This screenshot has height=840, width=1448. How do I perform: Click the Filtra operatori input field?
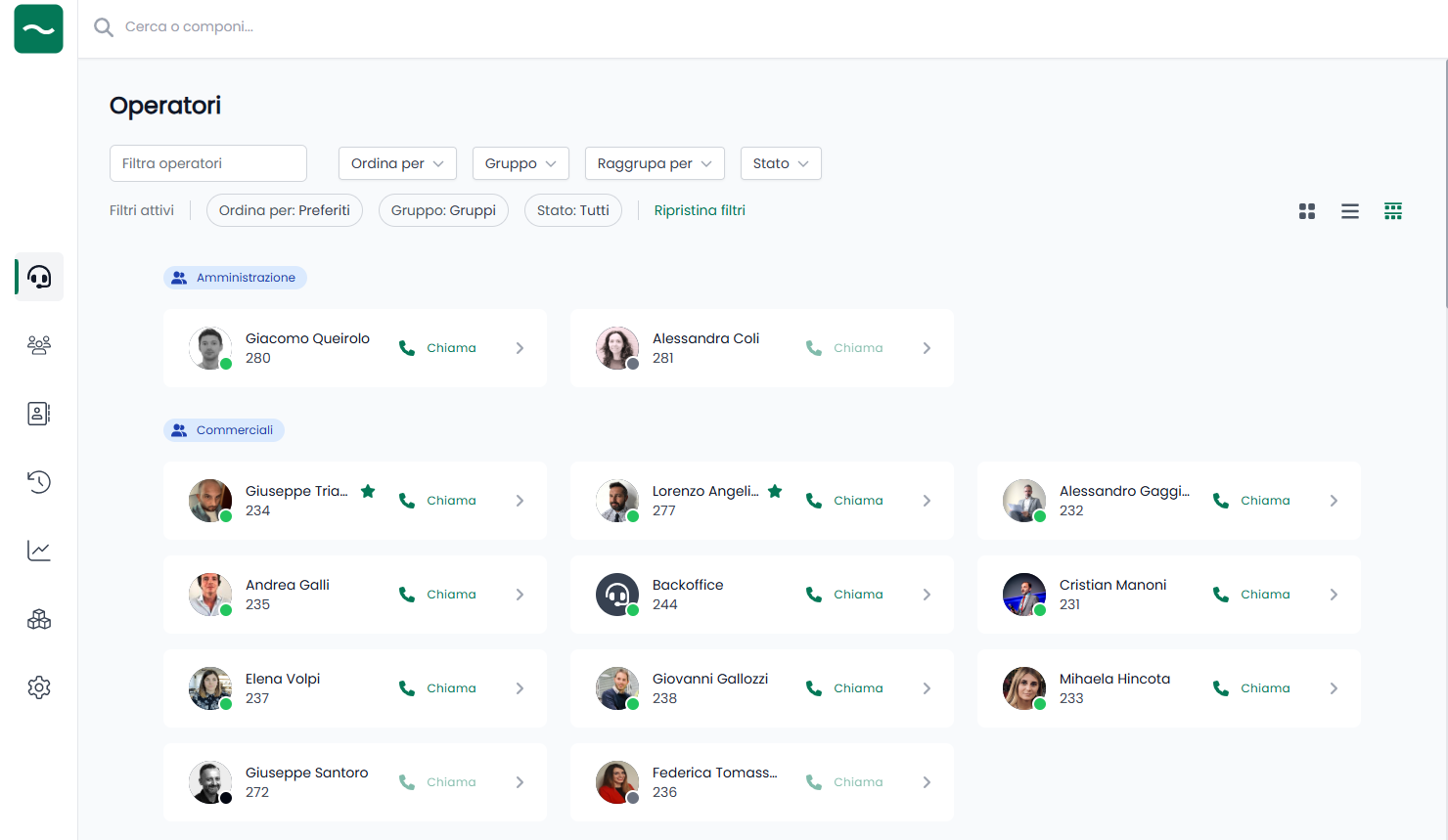click(208, 163)
